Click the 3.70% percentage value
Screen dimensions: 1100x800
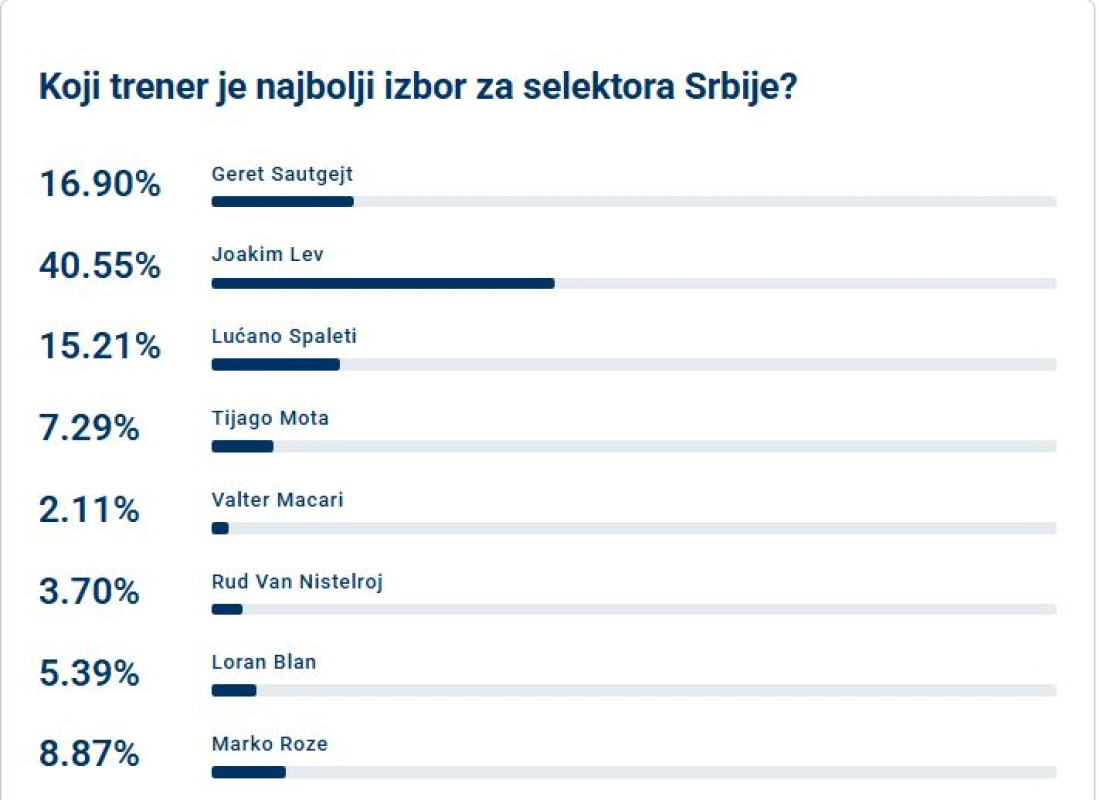click(x=89, y=592)
